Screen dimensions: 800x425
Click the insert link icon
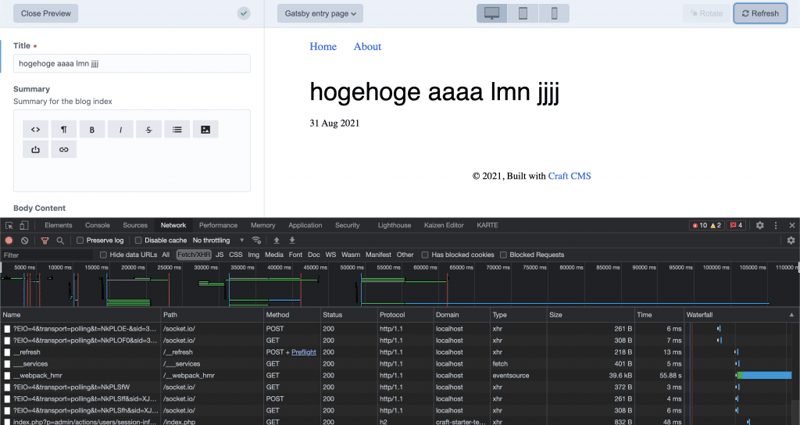click(64, 150)
